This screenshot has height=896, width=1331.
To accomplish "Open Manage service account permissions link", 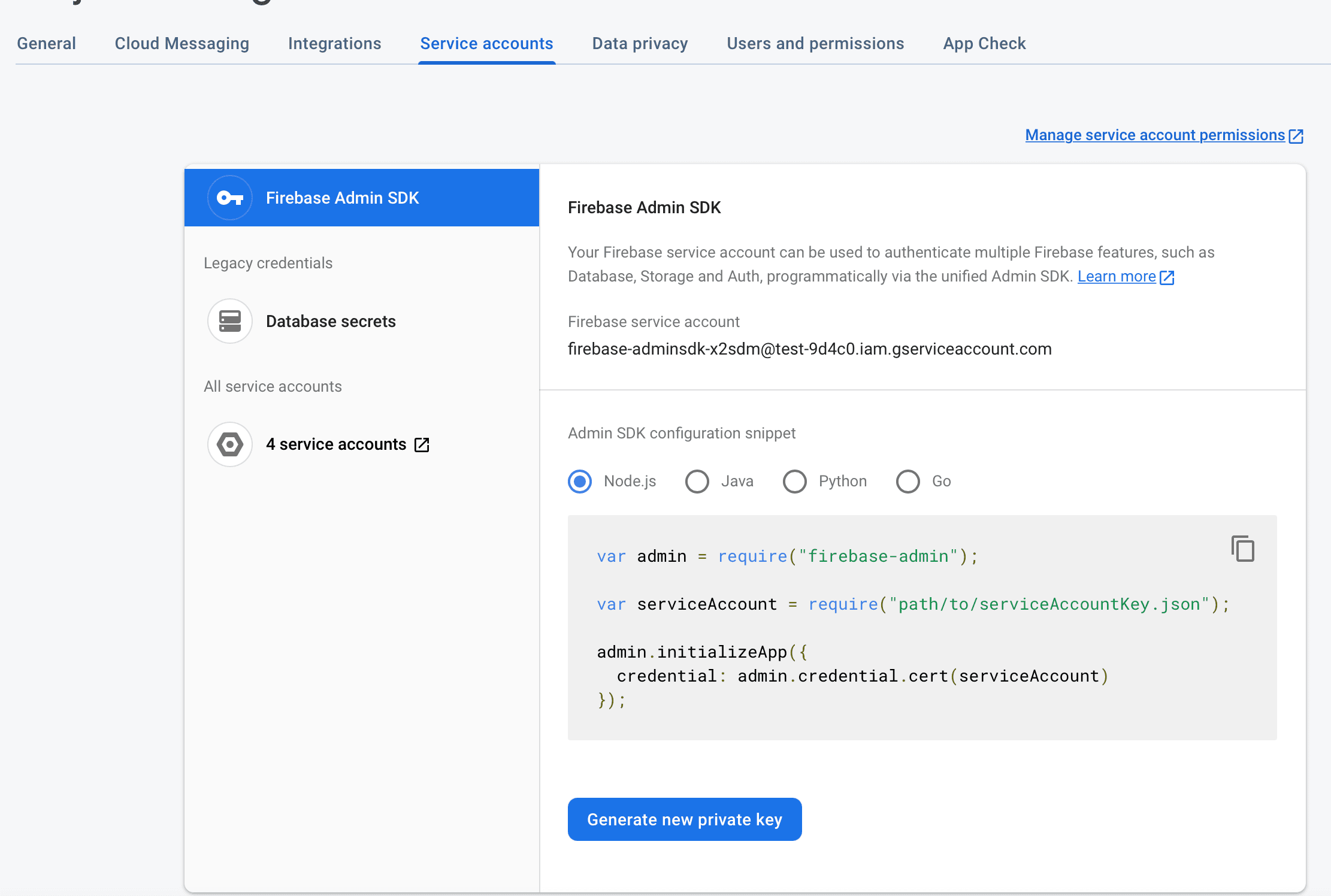I will click(1155, 135).
